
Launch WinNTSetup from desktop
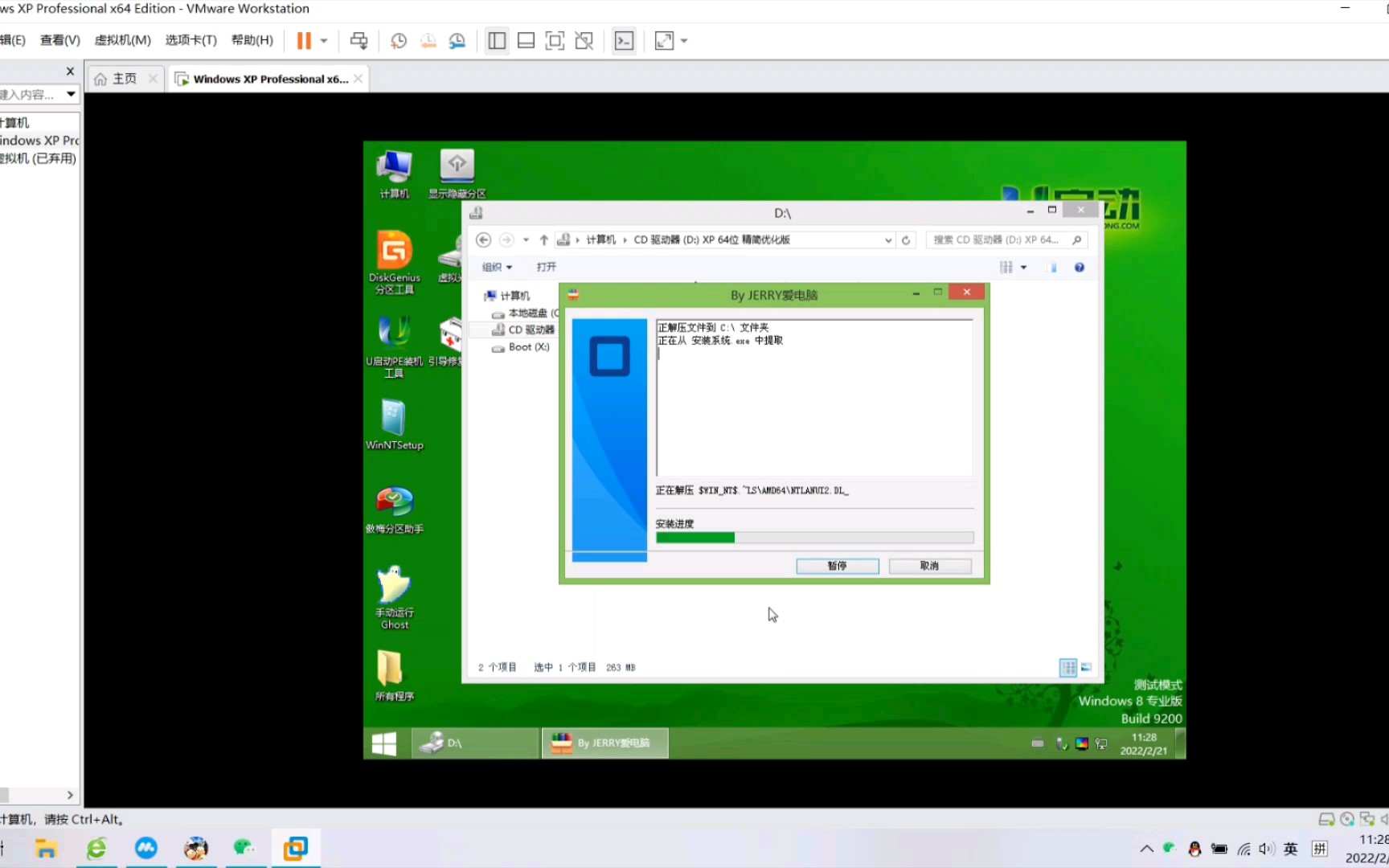(394, 424)
